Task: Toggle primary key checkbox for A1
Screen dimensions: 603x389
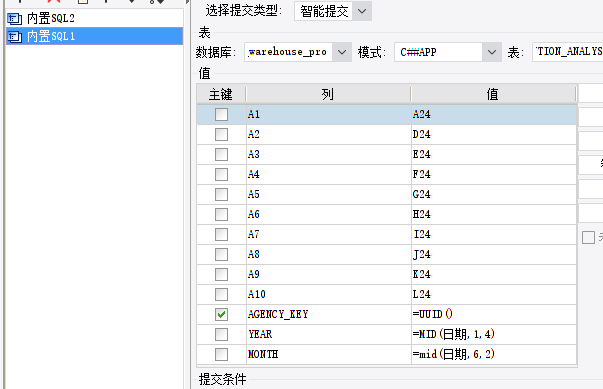Action: (x=221, y=114)
